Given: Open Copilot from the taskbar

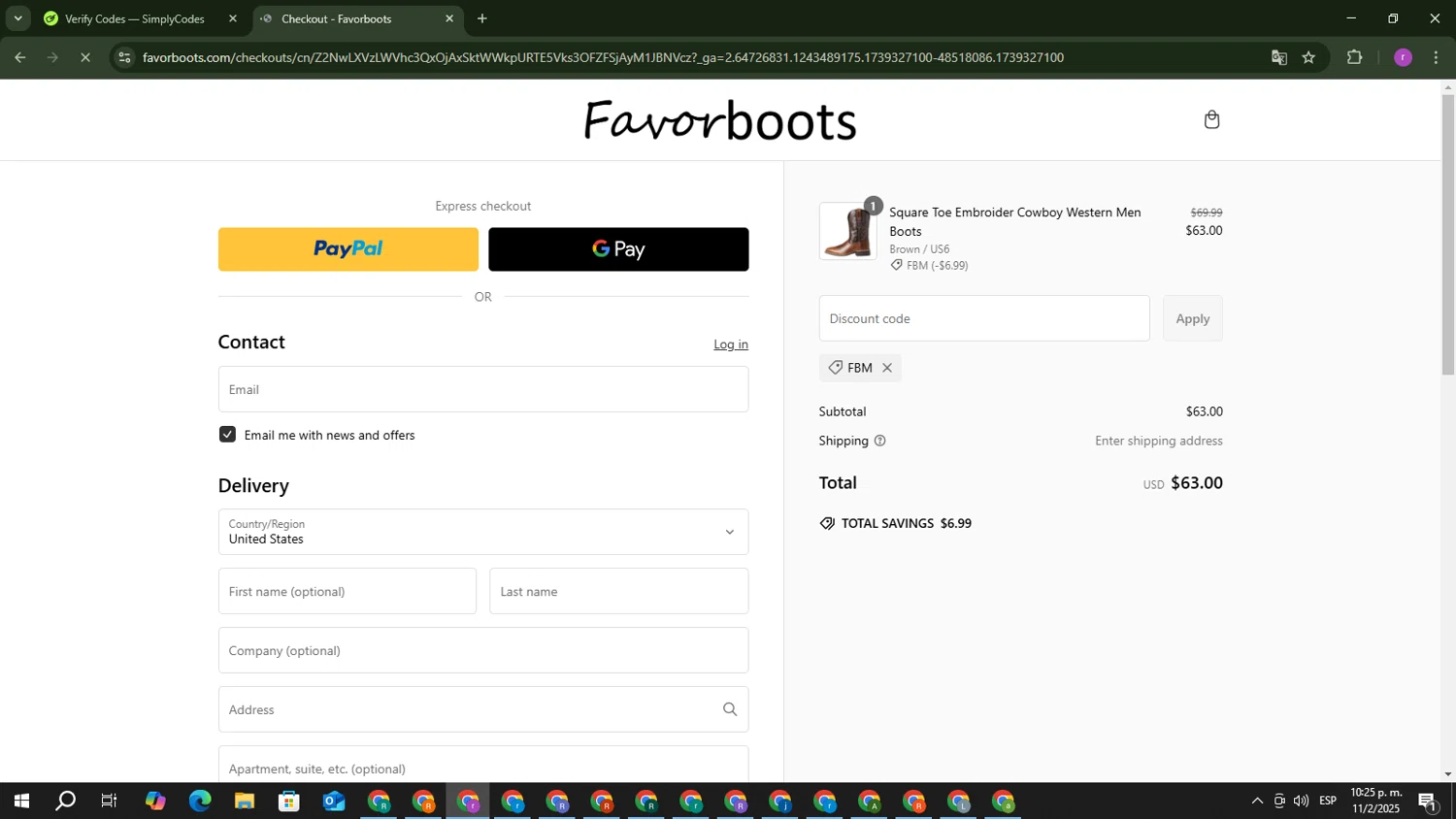Looking at the screenshot, I should coord(155,802).
